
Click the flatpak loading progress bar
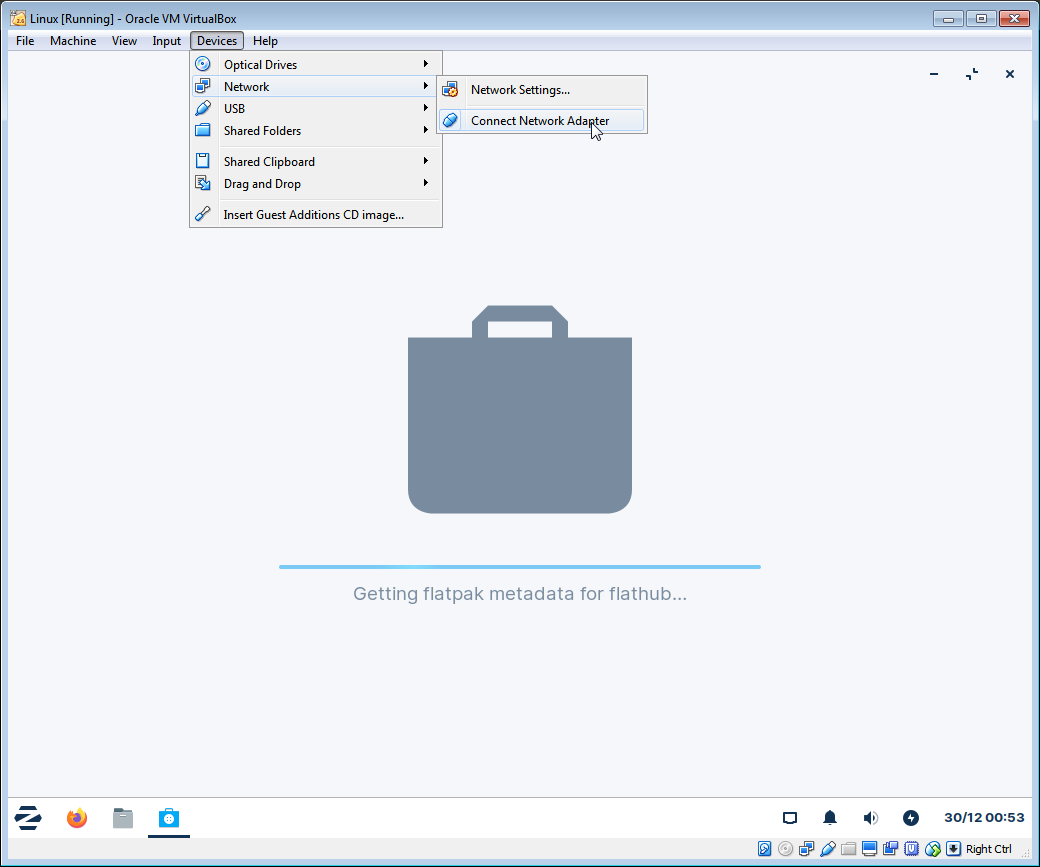520,567
